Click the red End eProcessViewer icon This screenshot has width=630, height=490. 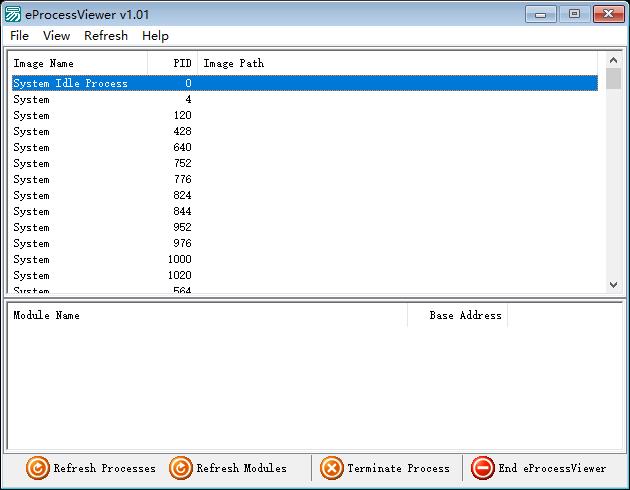pyautogui.click(x=482, y=468)
